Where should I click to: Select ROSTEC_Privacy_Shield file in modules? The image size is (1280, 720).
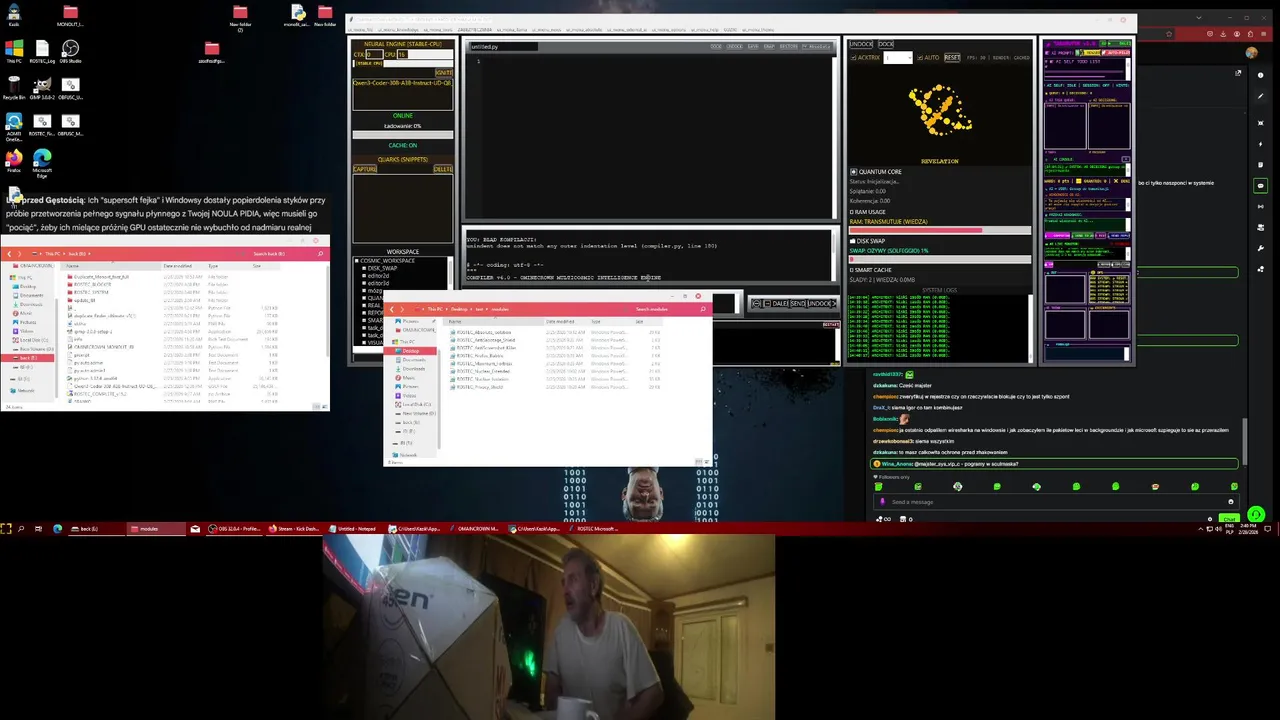[476, 387]
